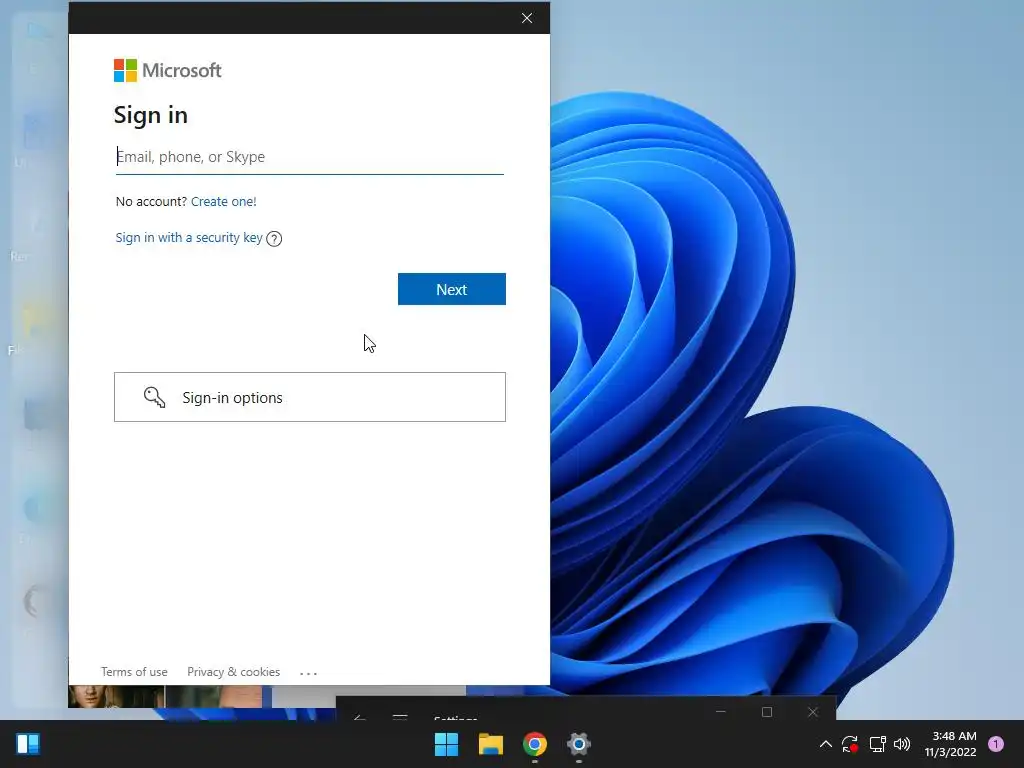The width and height of the screenshot is (1024, 768).
Task: Click the Microsoft logo
Action: point(168,71)
